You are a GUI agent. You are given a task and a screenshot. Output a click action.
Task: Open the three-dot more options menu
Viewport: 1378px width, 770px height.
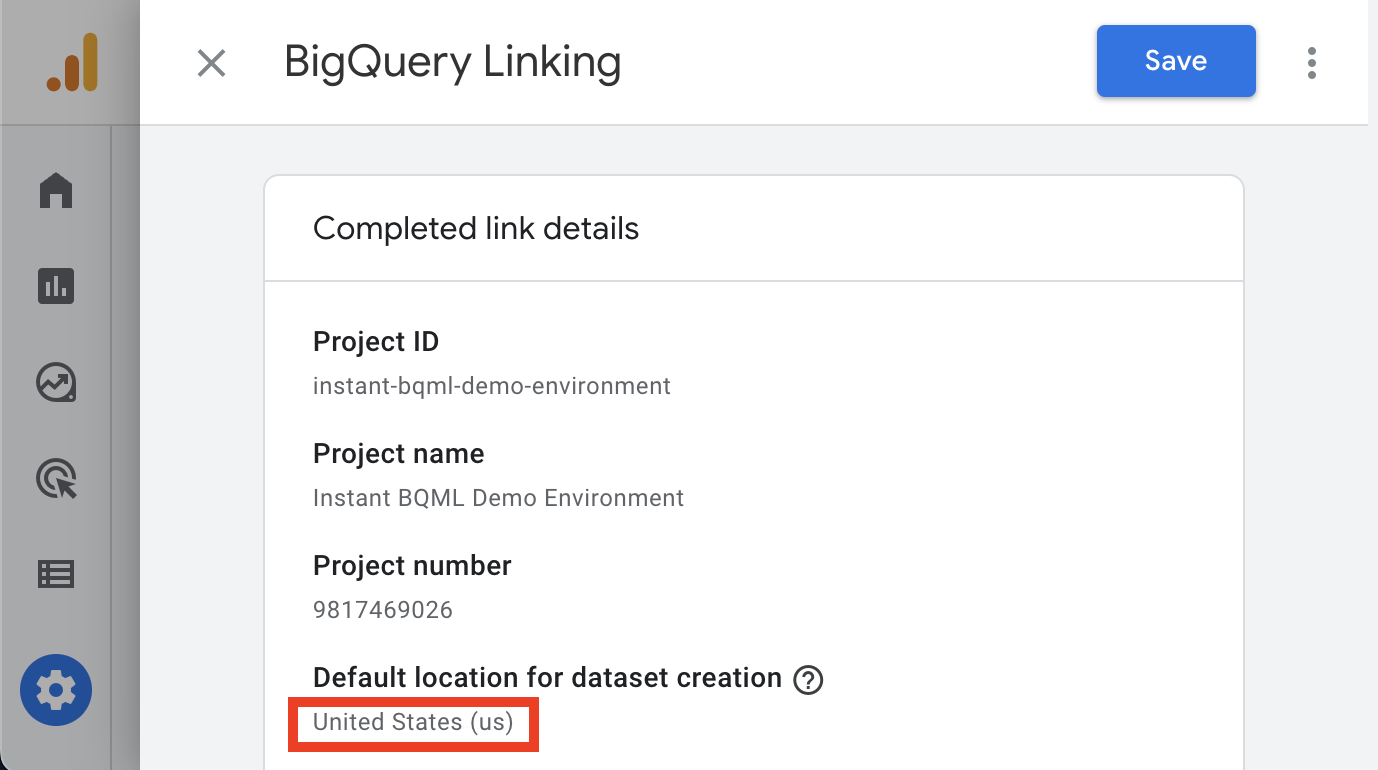click(1312, 63)
